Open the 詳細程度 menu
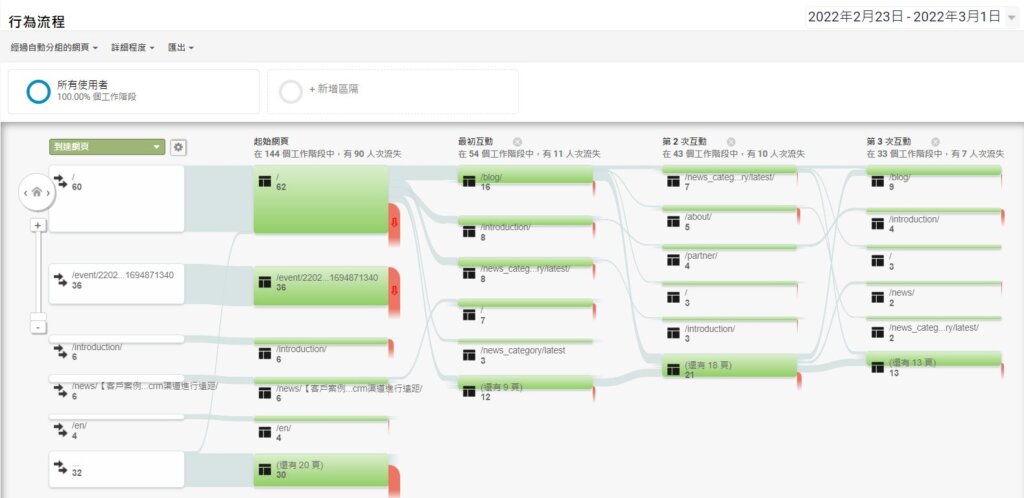Viewport: 1024px width, 498px height. [133, 48]
